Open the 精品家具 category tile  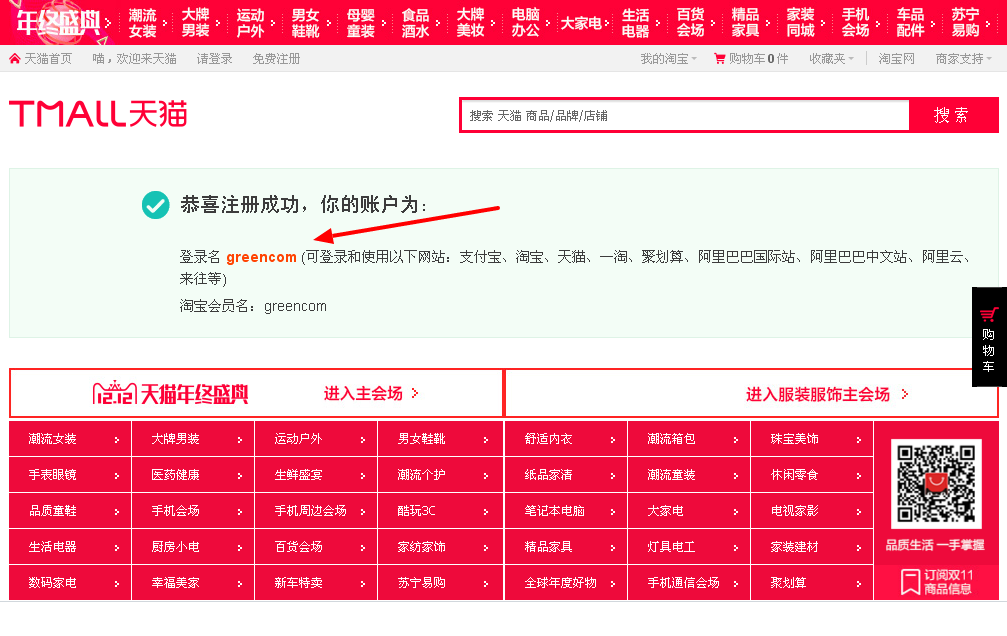tap(566, 547)
